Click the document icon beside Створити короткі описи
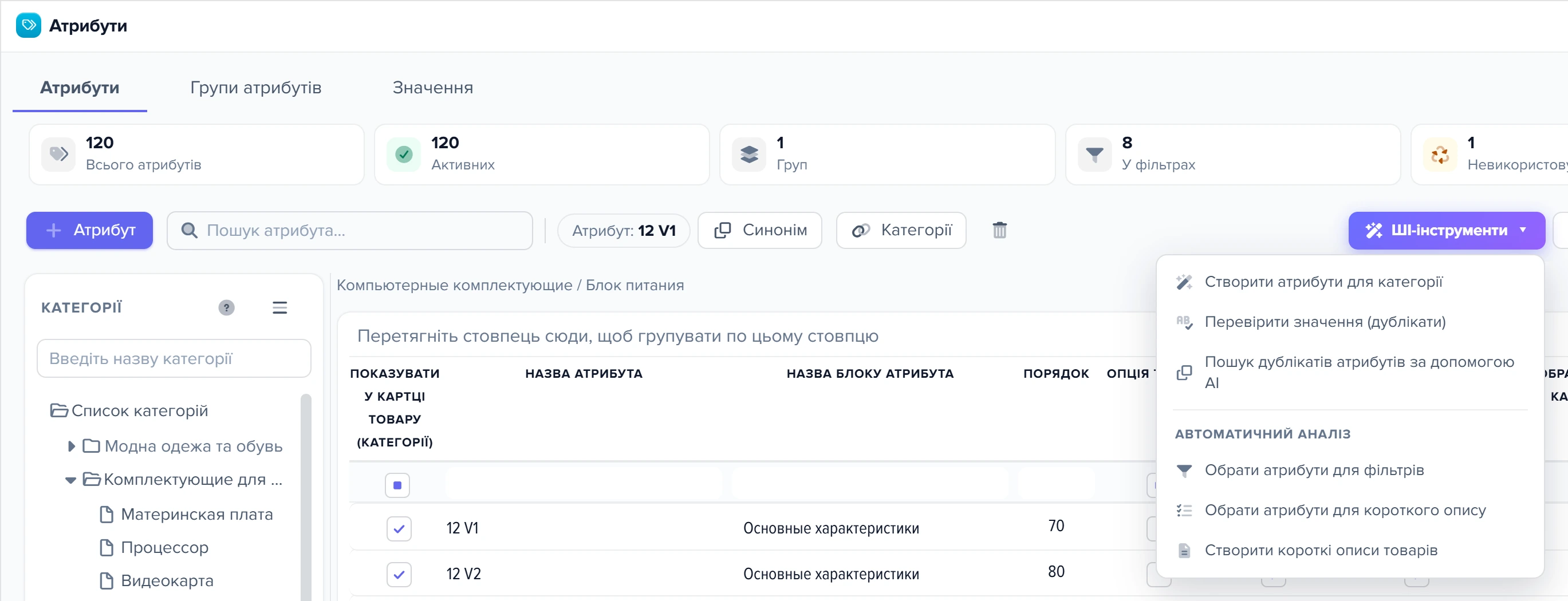This screenshot has width=1568, height=601. (x=1184, y=551)
